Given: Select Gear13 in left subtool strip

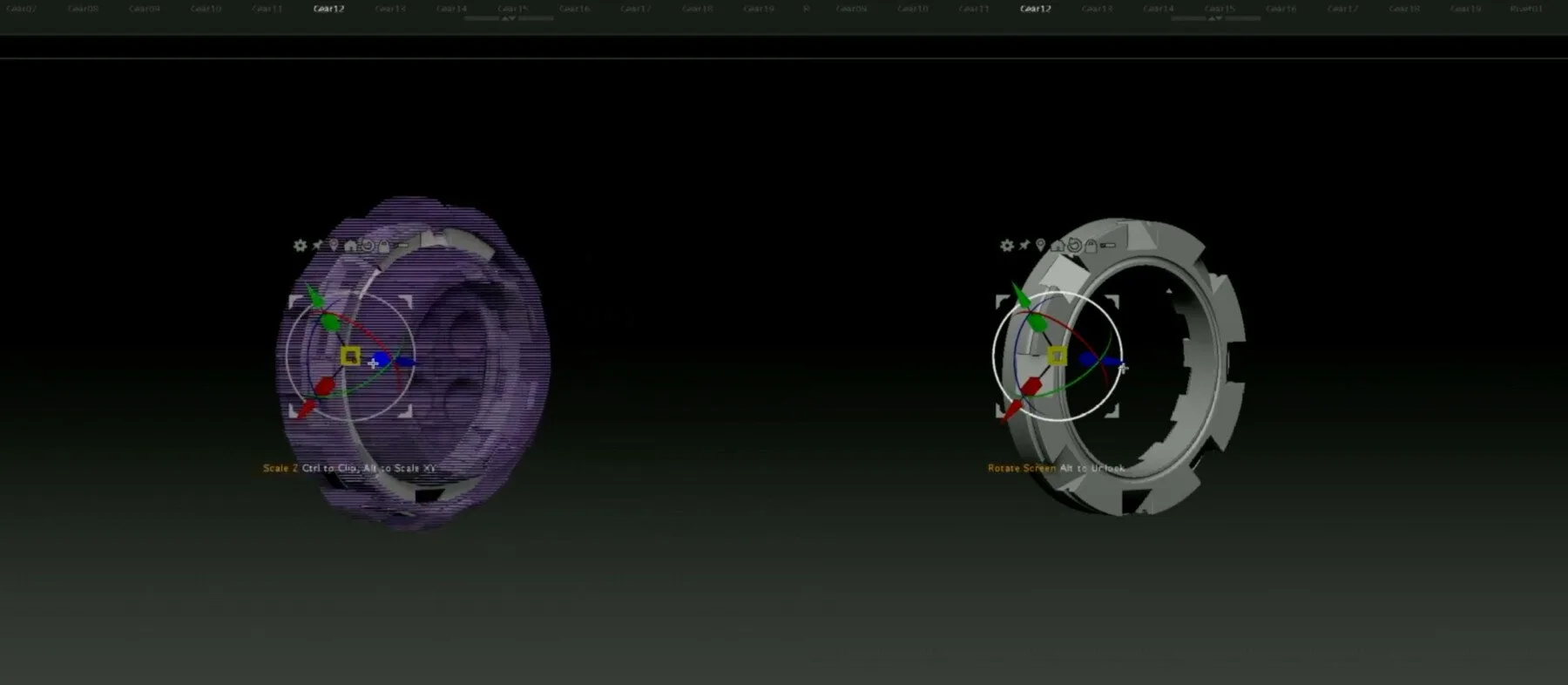Looking at the screenshot, I should pyautogui.click(x=390, y=9).
